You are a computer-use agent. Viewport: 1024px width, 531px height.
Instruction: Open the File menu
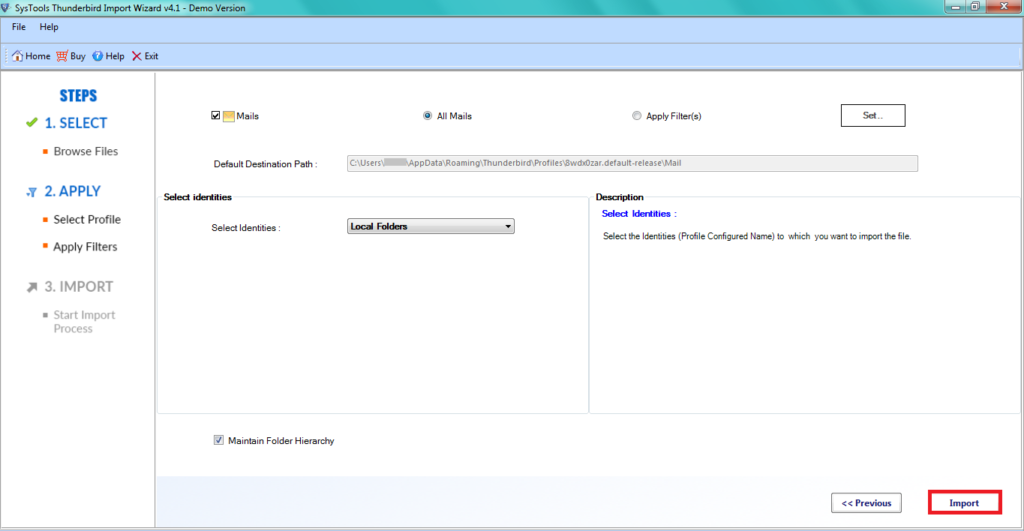19,27
